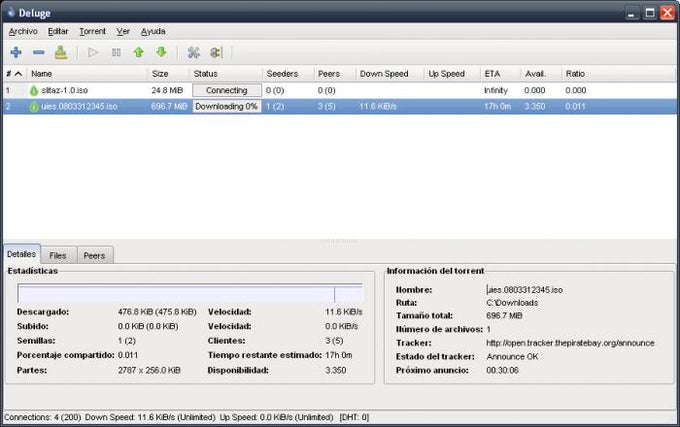Open the Ayuda menu
This screenshot has width=680, height=427.
[x=153, y=31]
